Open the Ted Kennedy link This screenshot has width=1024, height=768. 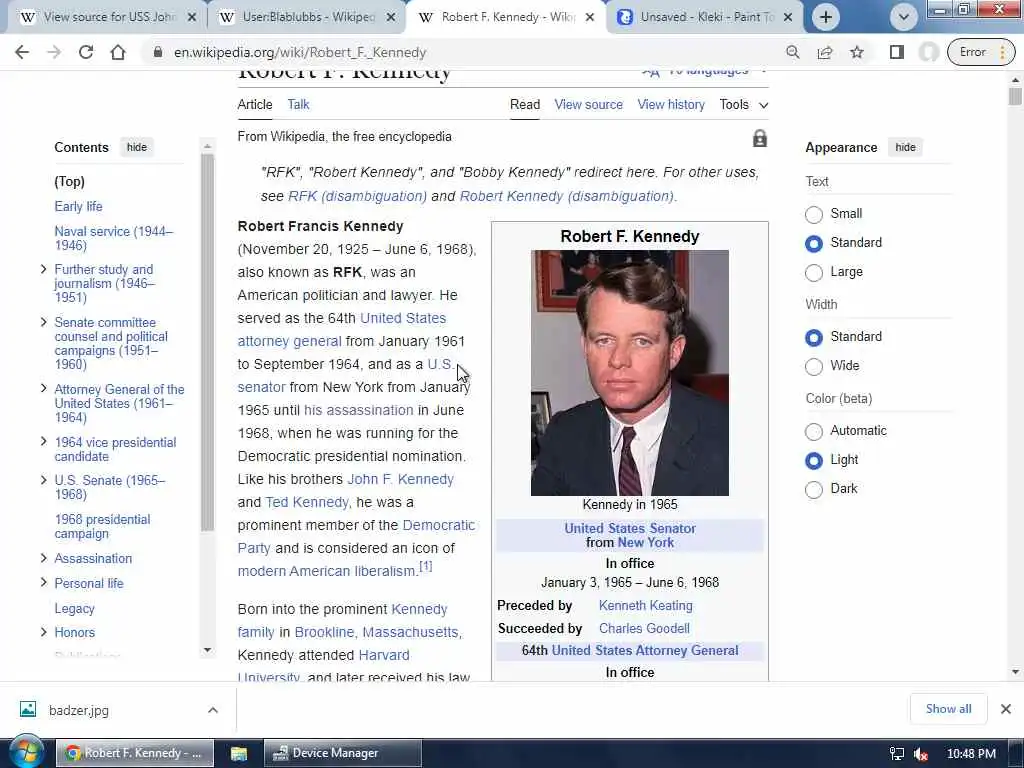point(307,502)
